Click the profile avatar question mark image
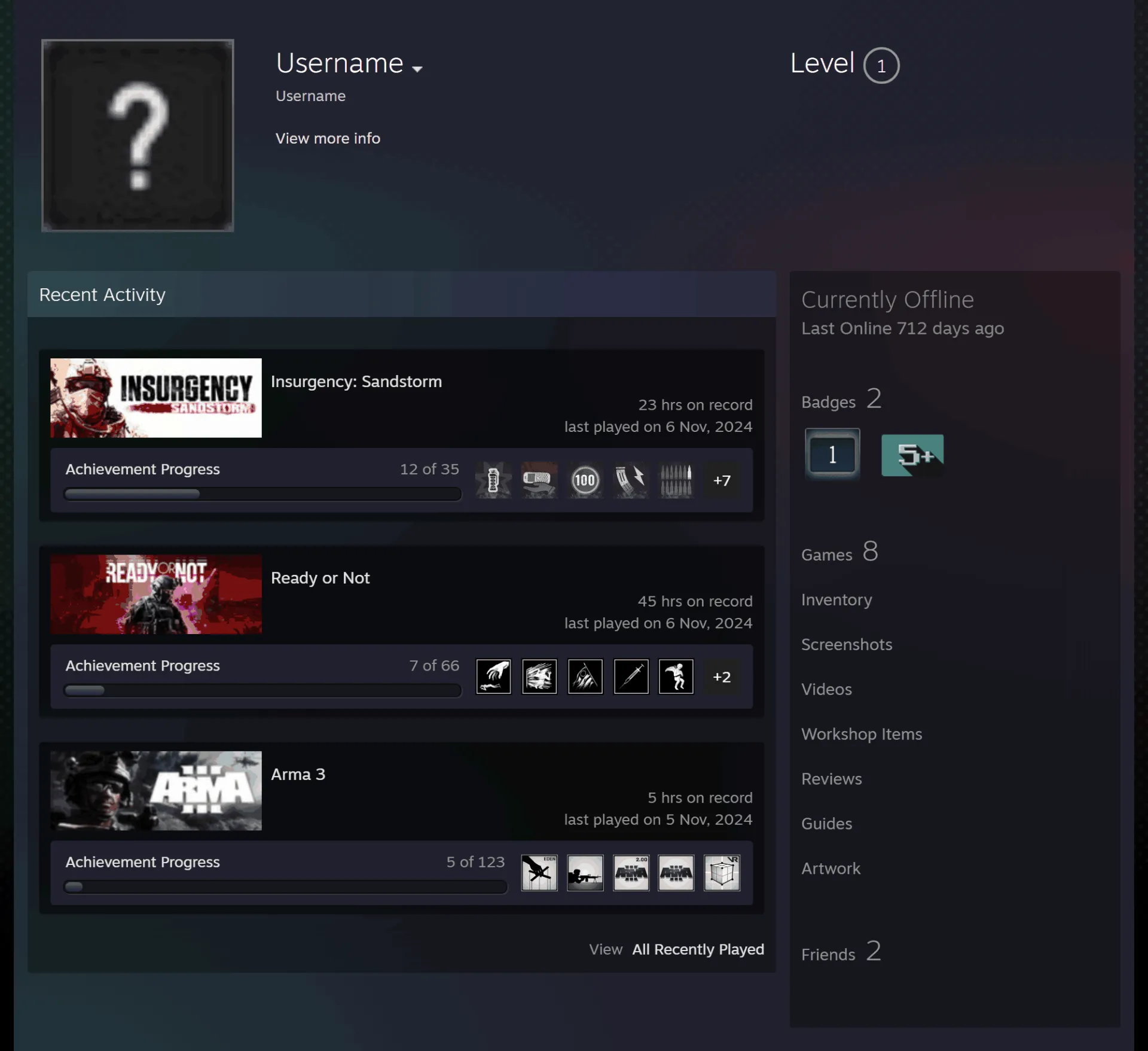Image resolution: width=1148 pixels, height=1051 pixels. (138, 135)
